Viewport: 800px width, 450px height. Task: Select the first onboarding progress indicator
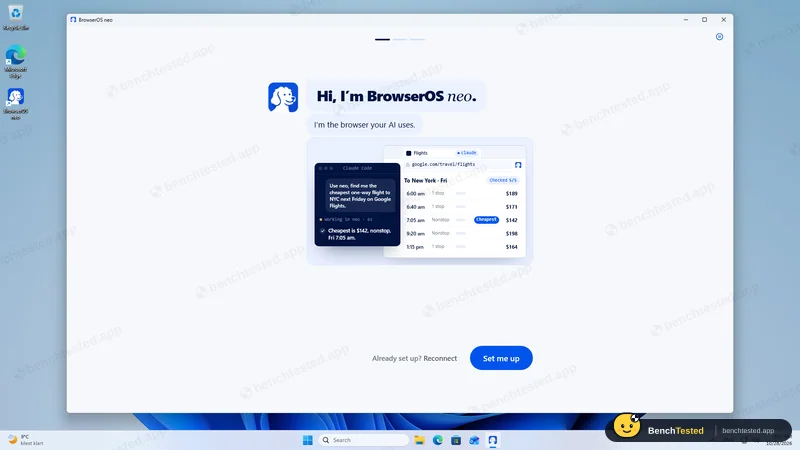382,39
